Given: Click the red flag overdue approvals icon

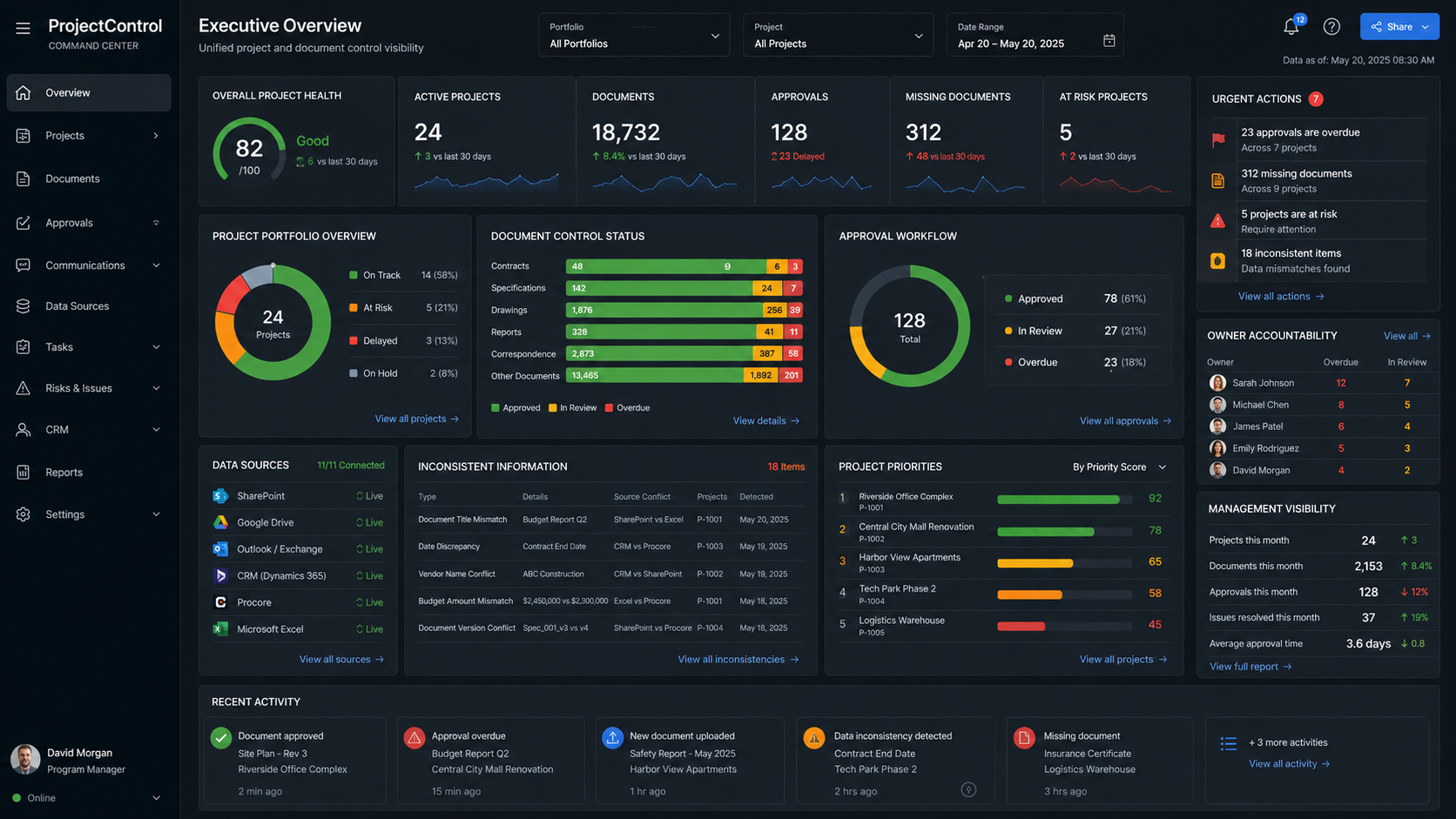Looking at the screenshot, I should tap(1218, 139).
